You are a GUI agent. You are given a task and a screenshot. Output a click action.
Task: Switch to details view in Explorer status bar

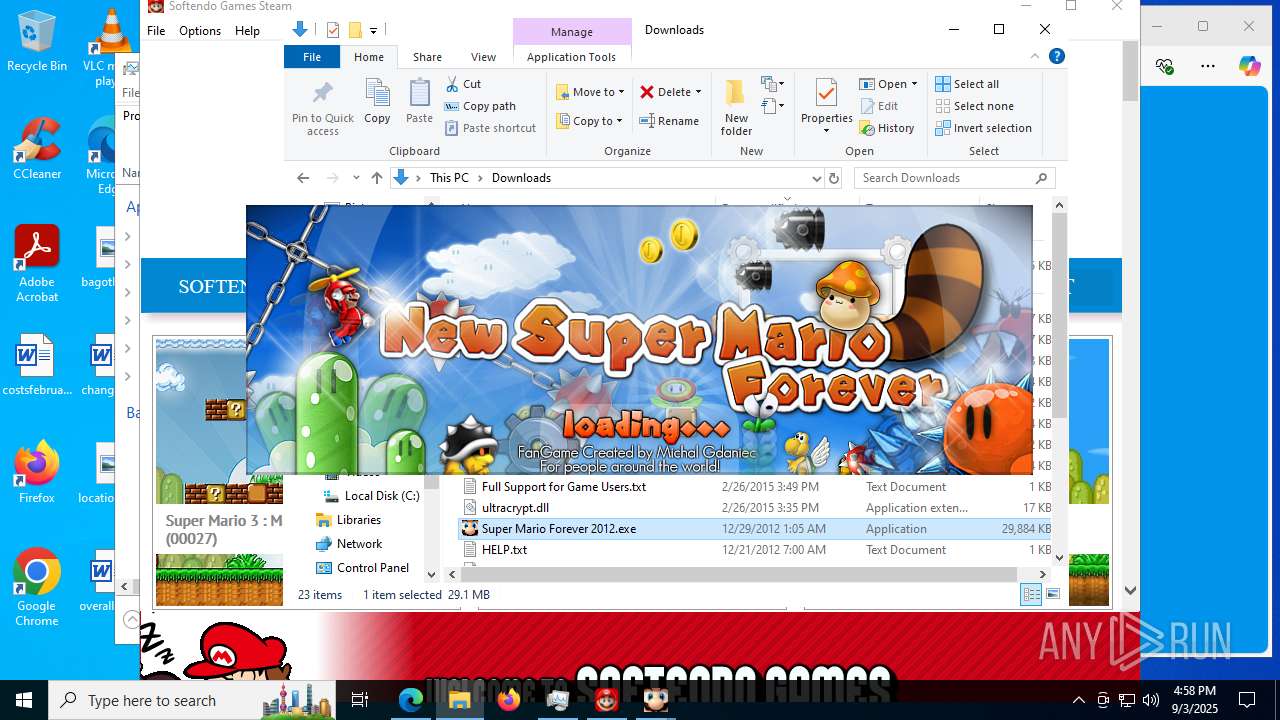(x=1031, y=595)
